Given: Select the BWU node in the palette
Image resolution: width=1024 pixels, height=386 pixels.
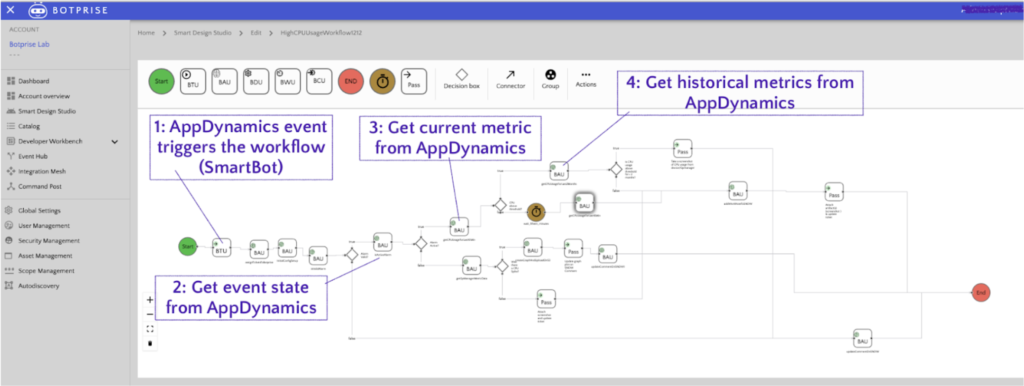Looking at the screenshot, I should pos(287,82).
